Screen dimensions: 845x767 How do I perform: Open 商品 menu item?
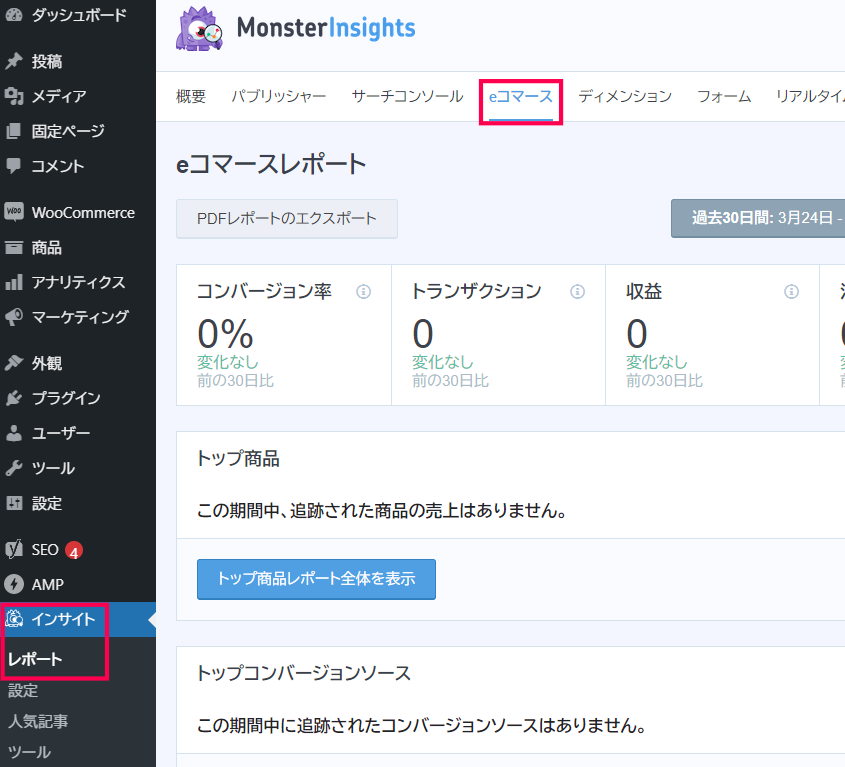point(47,247)
